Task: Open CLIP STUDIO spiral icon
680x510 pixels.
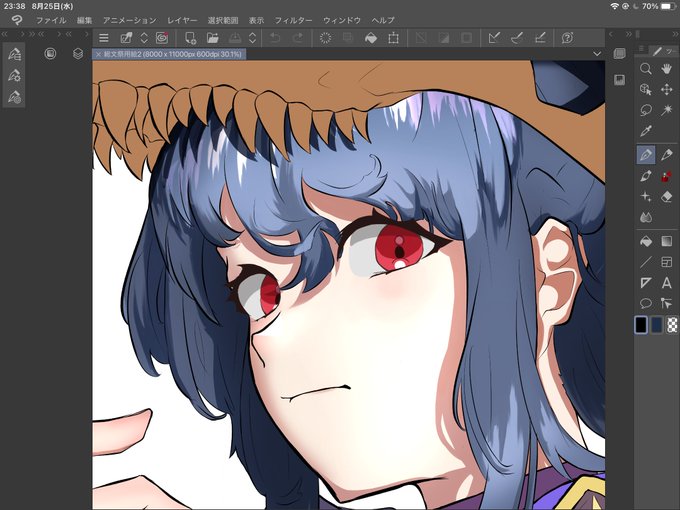Action: pos(162,38)
